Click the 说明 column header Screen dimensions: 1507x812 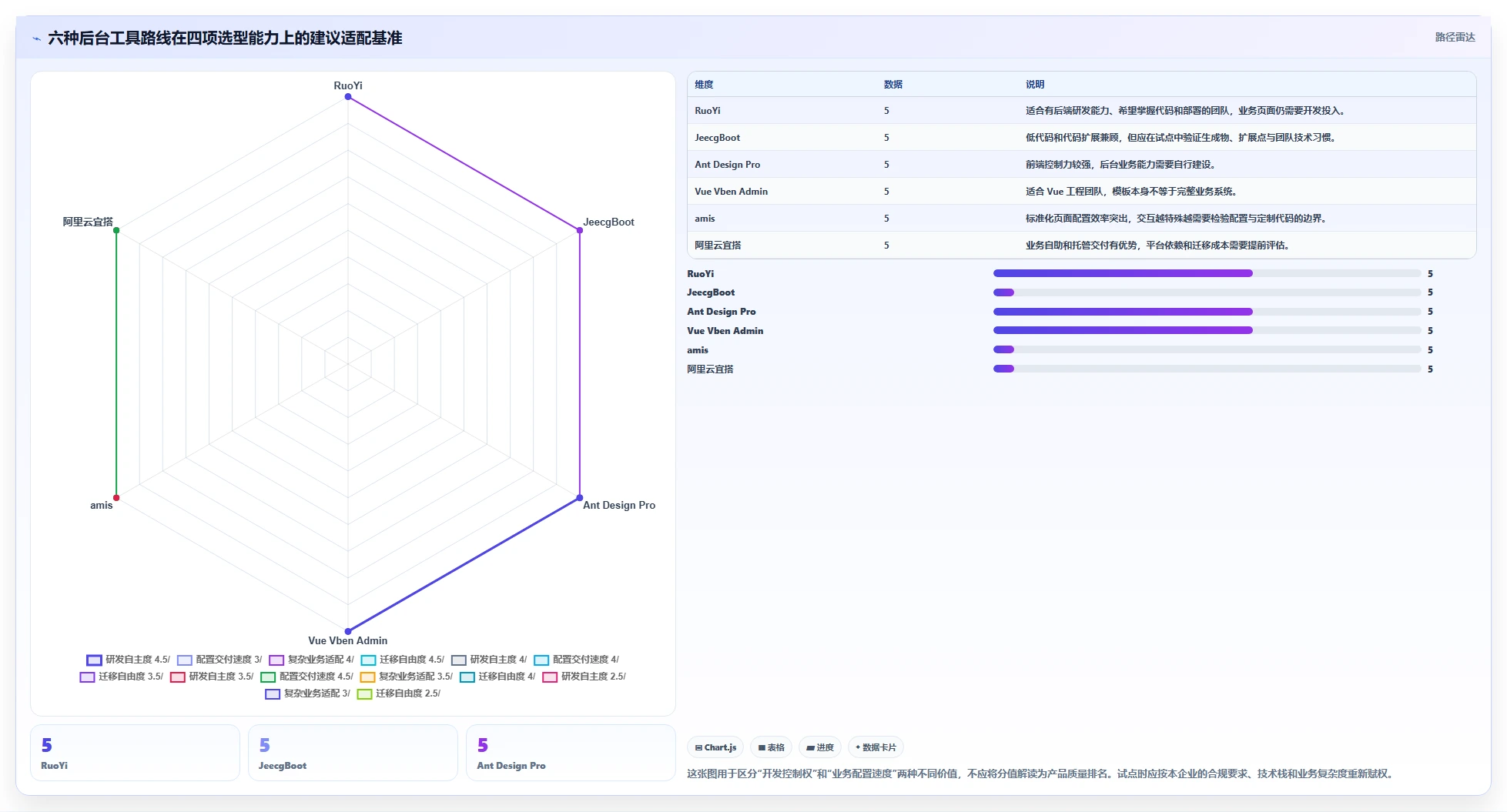point(1035,85)
